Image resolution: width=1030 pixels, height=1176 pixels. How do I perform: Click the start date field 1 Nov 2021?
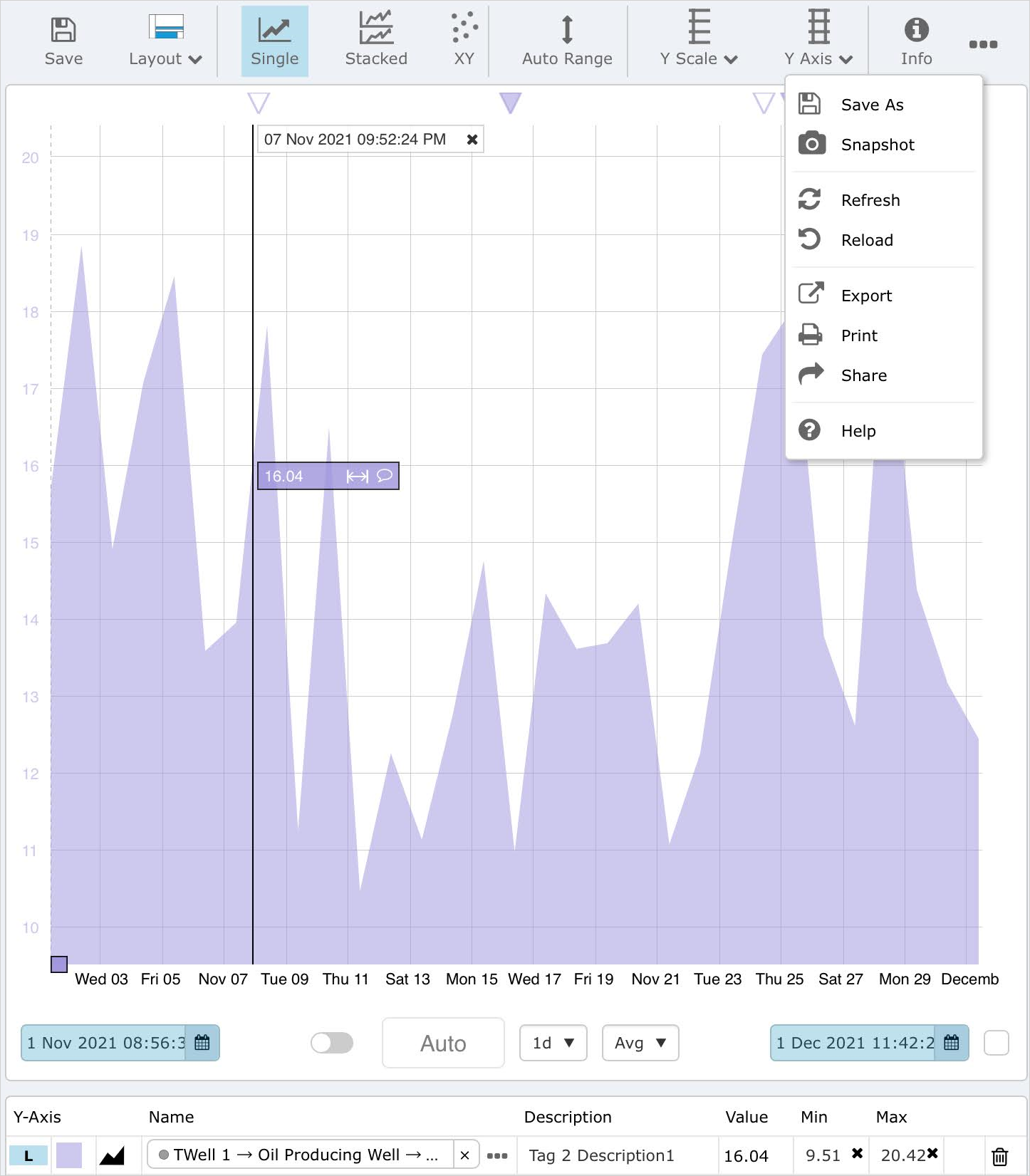104,1043
